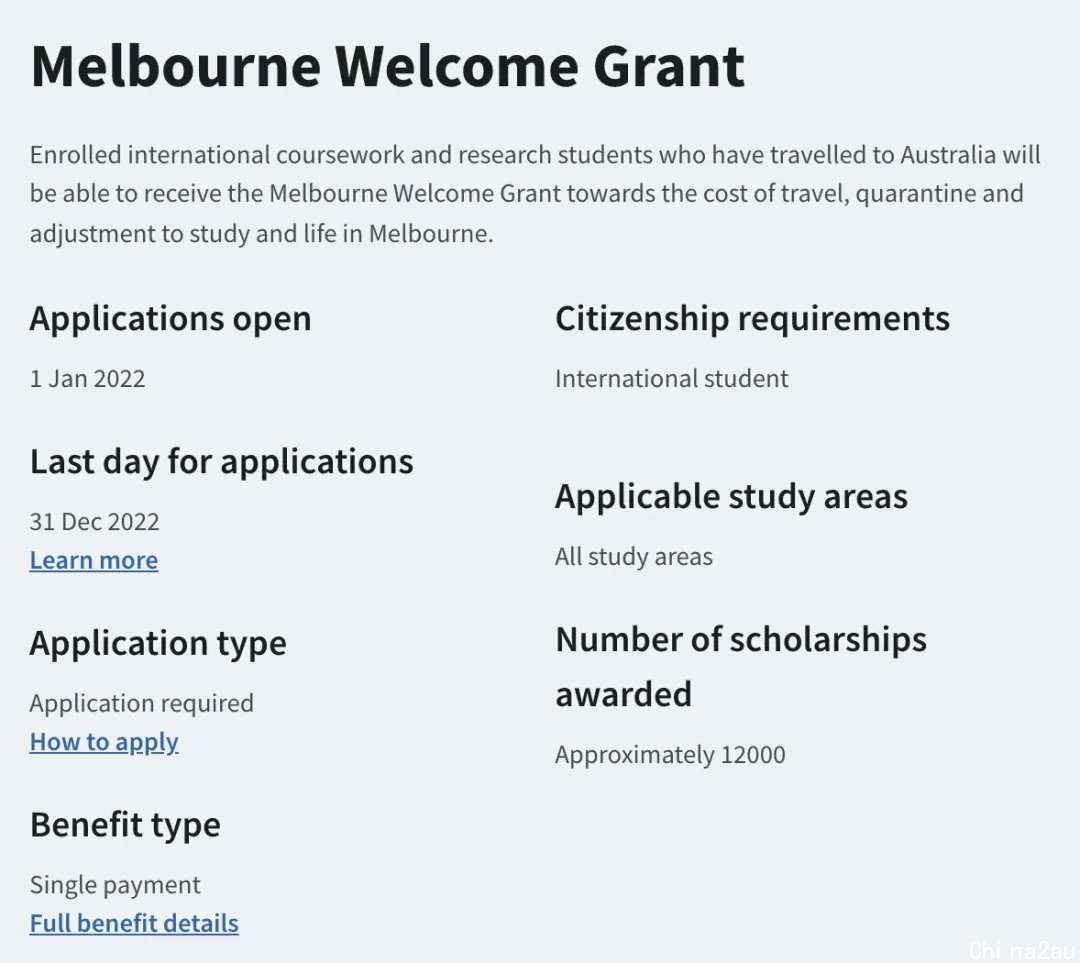Click Application required text
This screenshot has width=1080, height=963.
[x=142, y=703]
